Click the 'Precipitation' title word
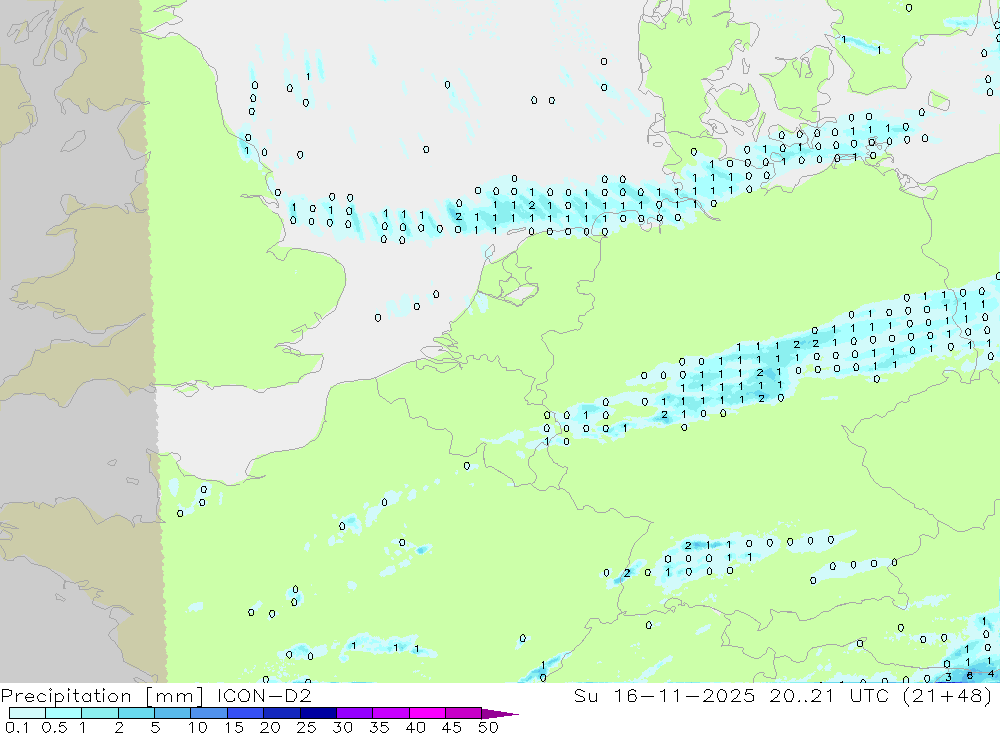This screenshot has height=733, width=1000. coord(66,696)
